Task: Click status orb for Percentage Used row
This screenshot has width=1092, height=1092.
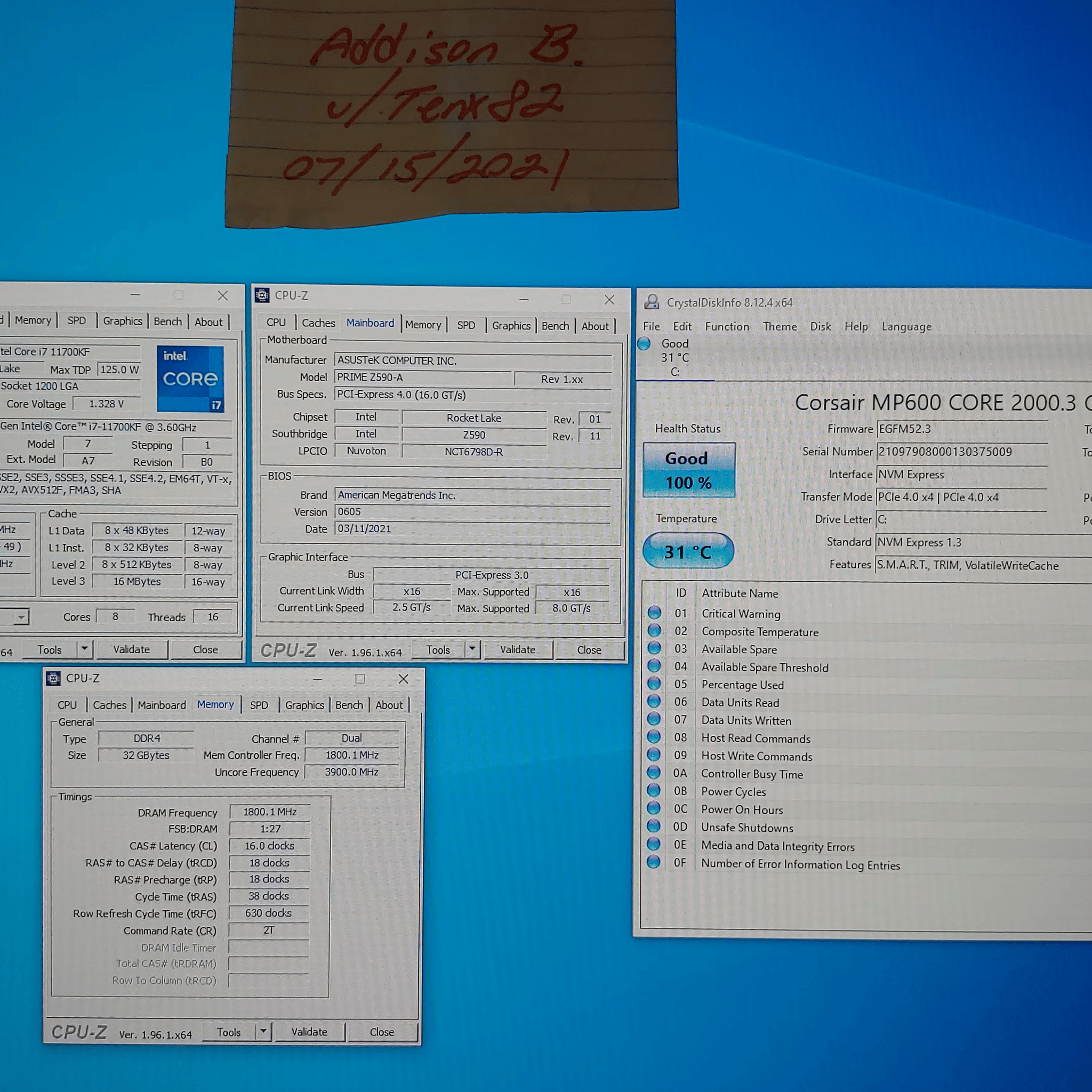Action: (x=654, y=684)
